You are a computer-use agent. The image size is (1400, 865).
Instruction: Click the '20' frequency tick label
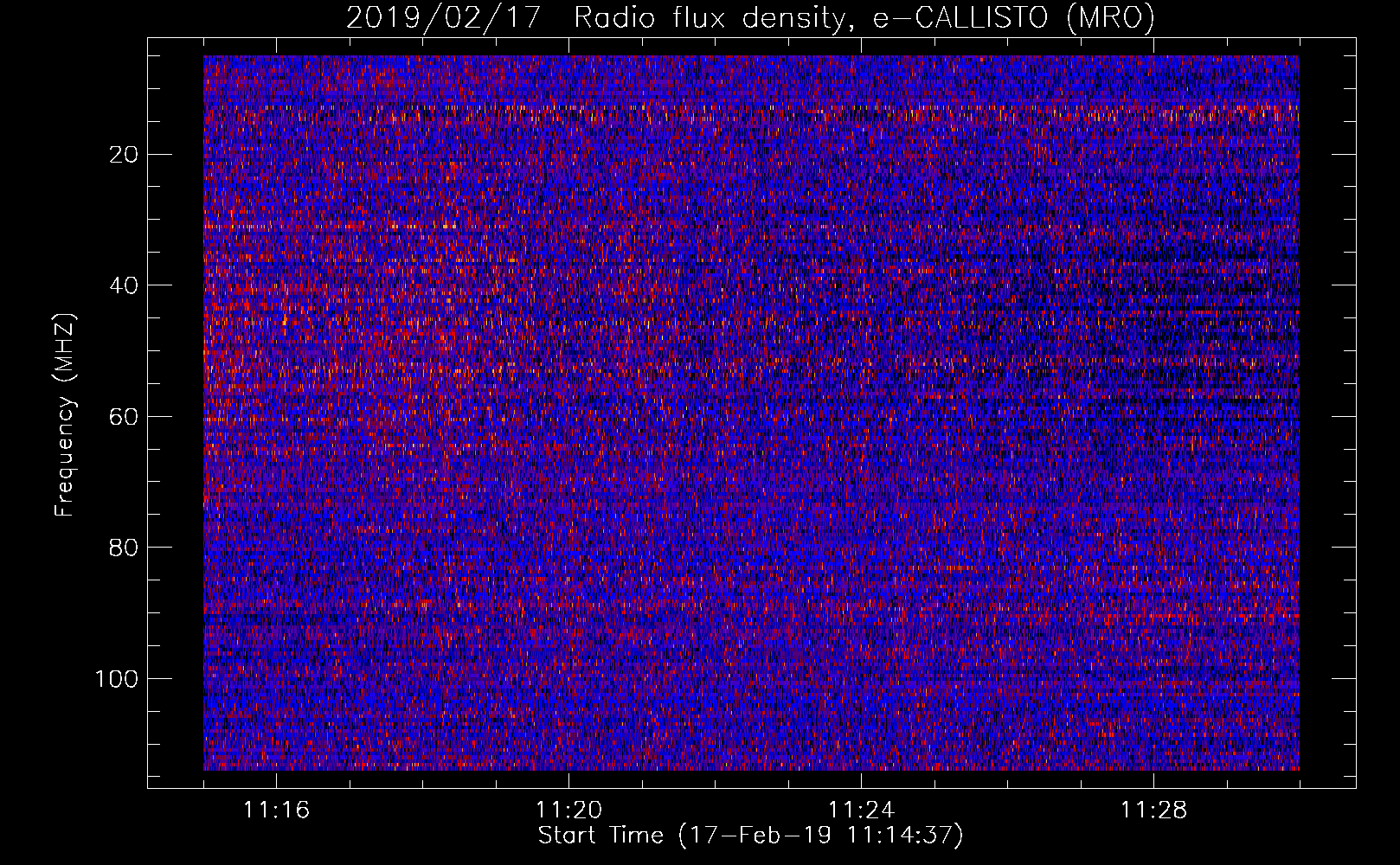pos(124,155)
